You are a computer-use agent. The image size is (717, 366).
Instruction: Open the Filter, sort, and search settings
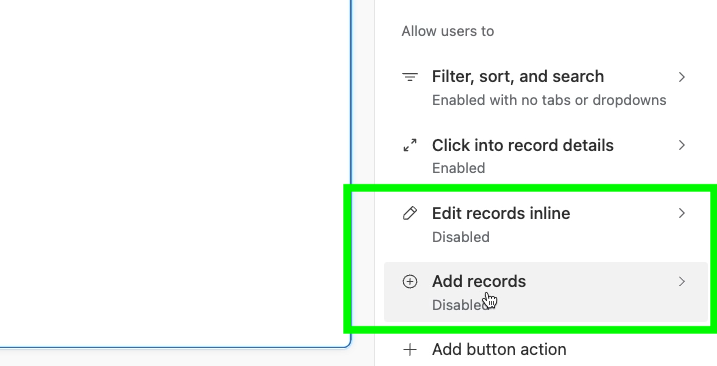[x=546, y=87]
